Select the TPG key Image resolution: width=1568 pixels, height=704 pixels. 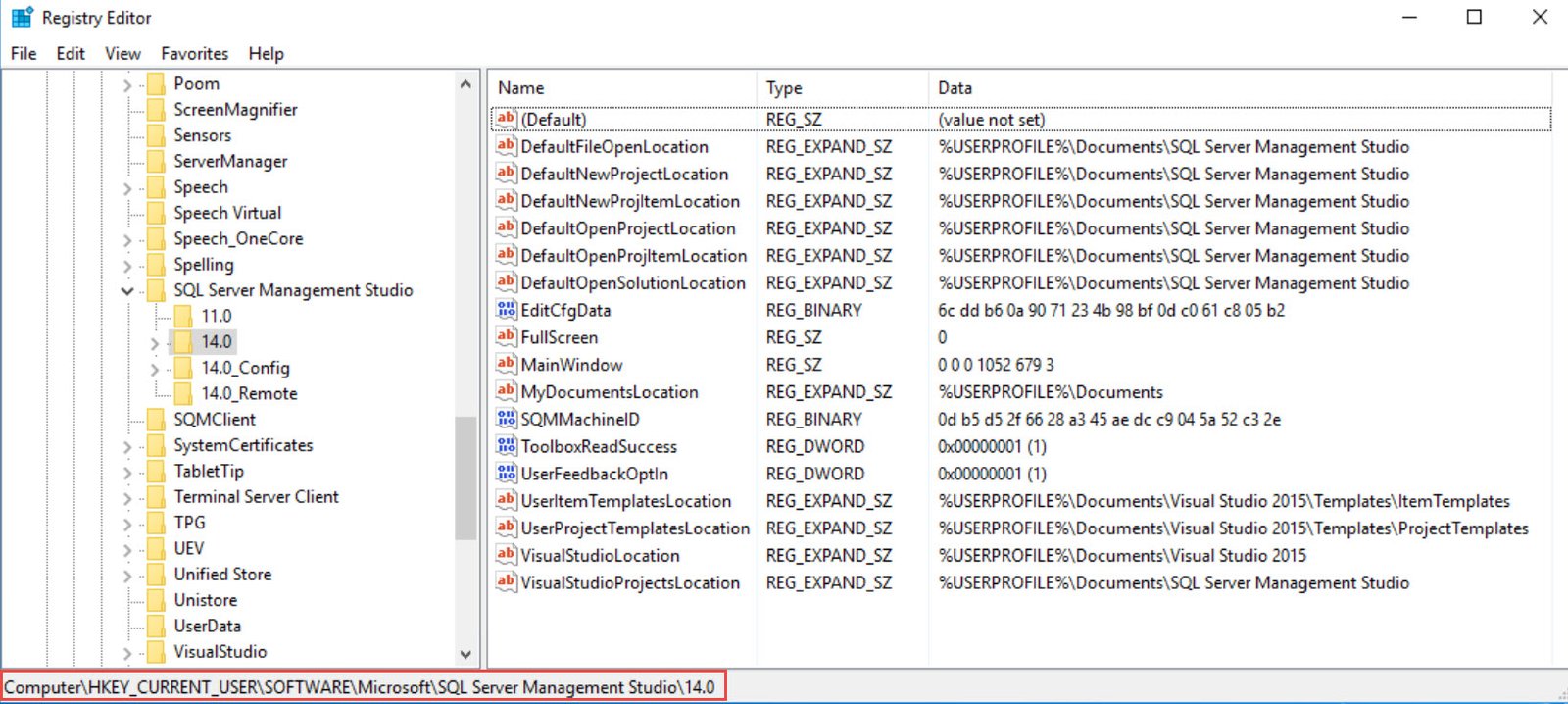pos(189,522)
